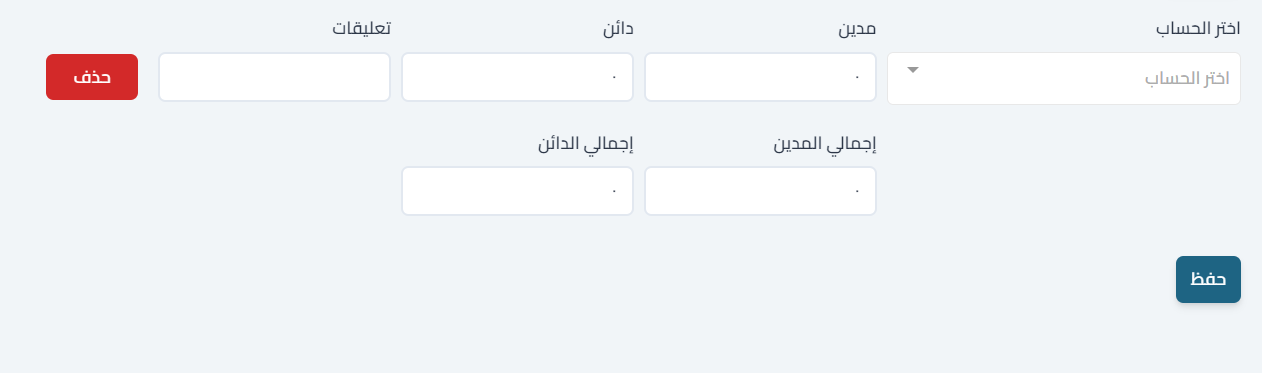
Task: Click the zero value in the debit field
Action: point(858,77)
